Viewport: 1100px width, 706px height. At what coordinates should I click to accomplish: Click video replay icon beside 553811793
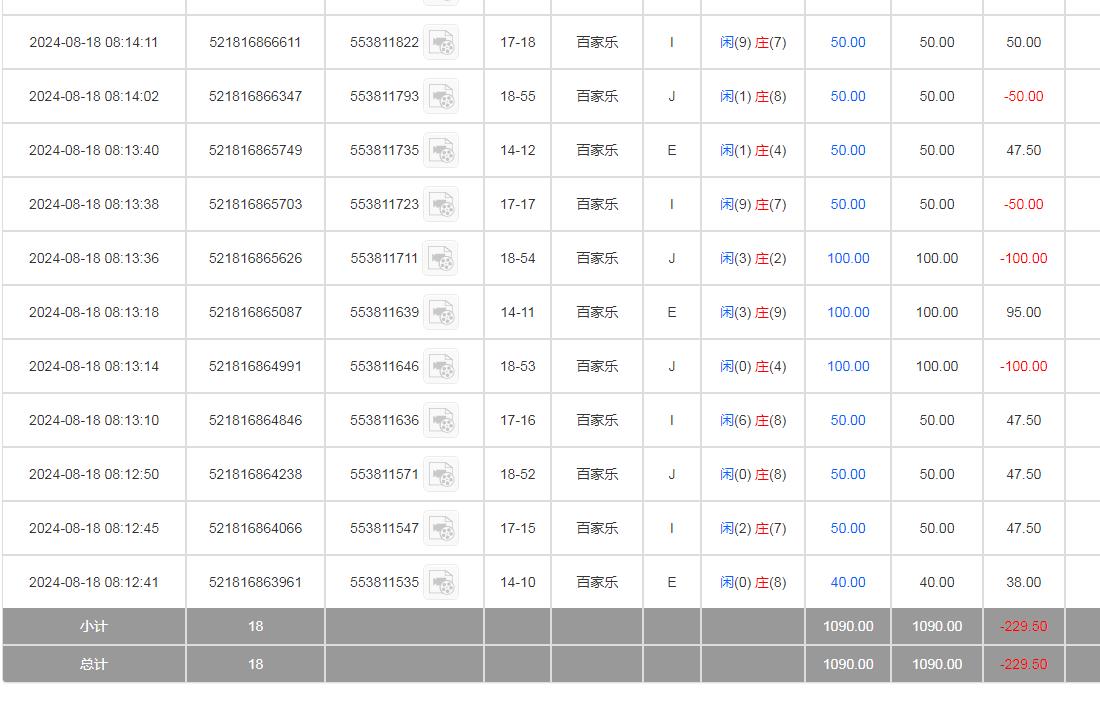(x=441, y=97)
